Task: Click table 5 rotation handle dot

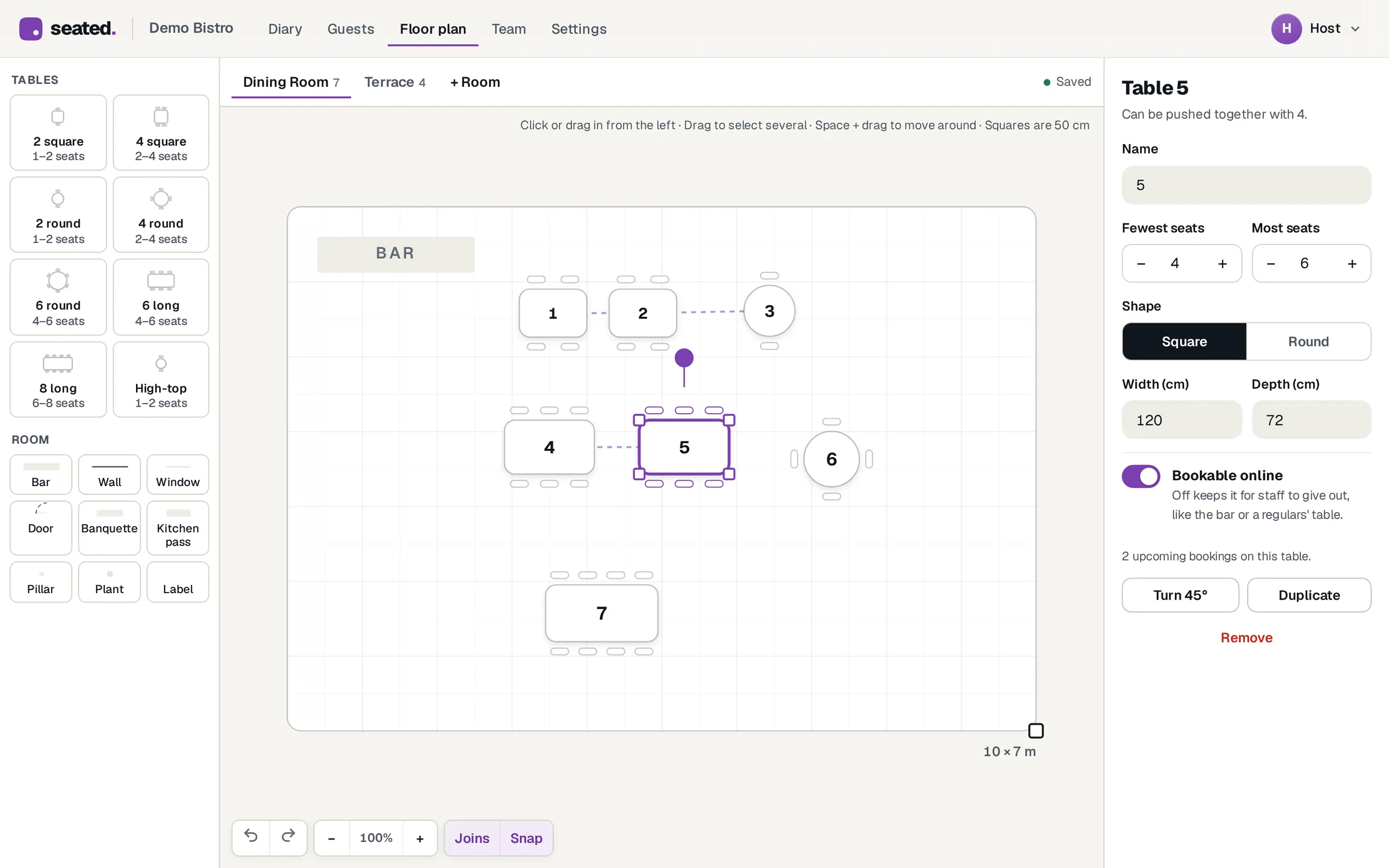Action: click(684, 358)
